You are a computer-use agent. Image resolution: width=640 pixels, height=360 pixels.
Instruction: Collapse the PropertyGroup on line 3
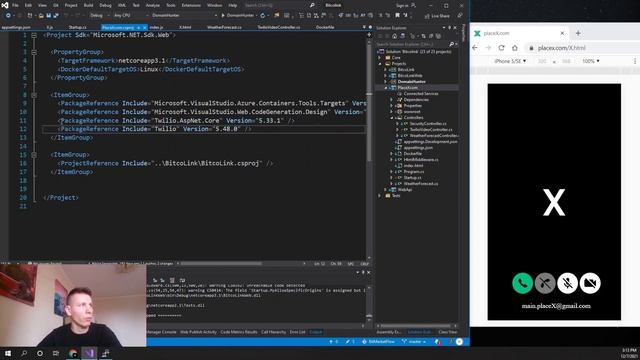34,52
